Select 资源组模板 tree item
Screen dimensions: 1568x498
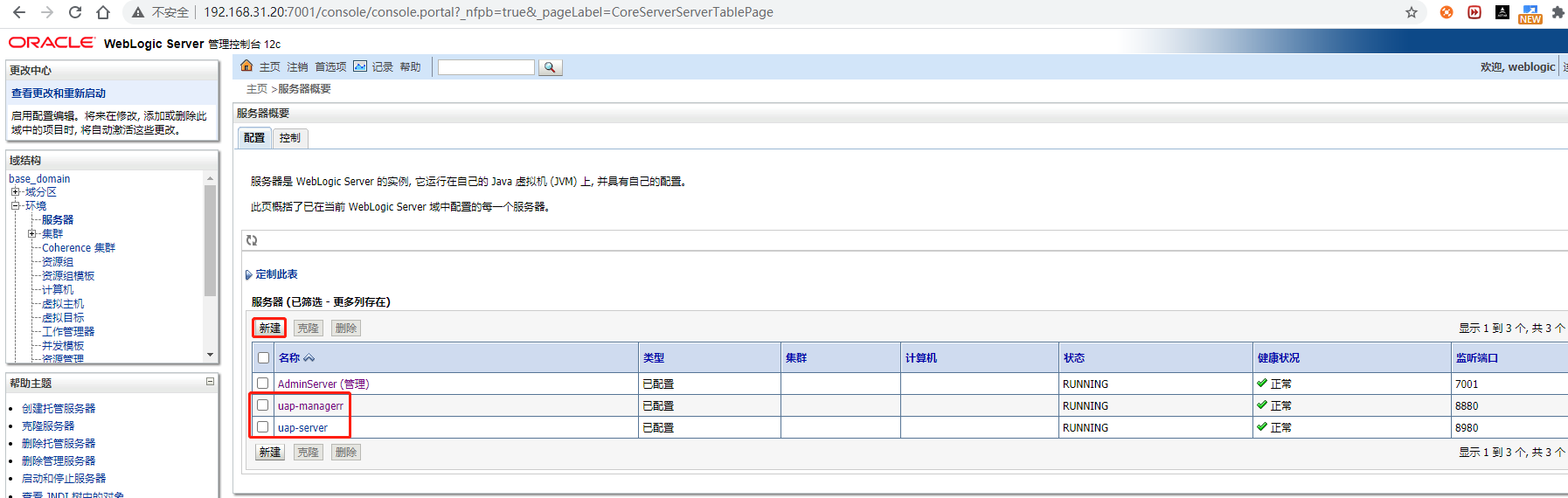[68, 276]
